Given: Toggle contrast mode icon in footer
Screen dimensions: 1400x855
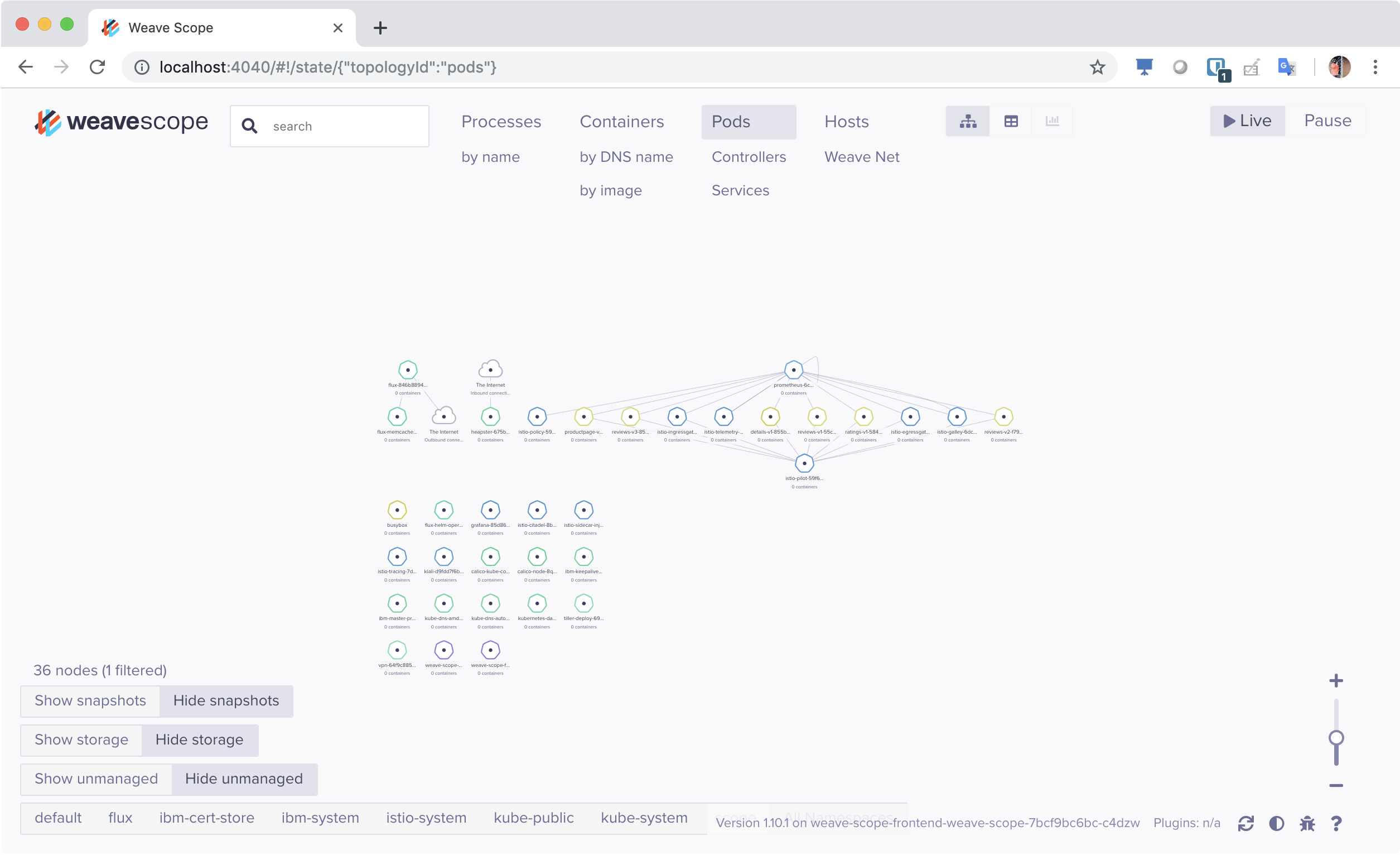Looking at the screenshot, I should (x=1276, y=823).
